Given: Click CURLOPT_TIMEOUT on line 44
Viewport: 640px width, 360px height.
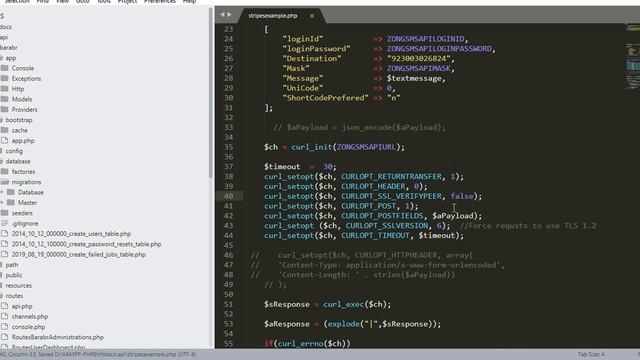Looking at the screenshot, I should 375,235.
